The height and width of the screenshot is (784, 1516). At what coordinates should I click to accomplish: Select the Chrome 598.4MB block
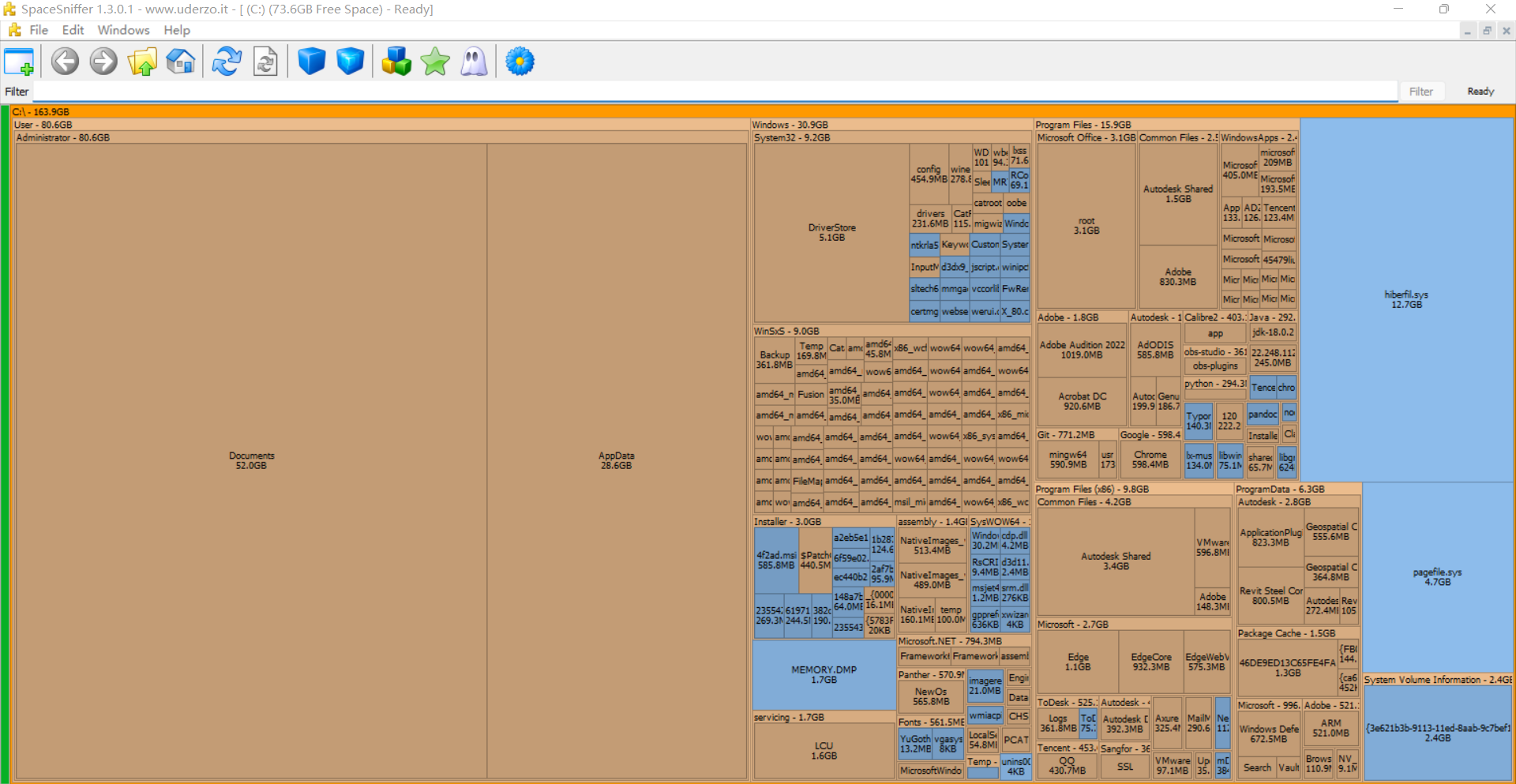(x=1150, y=460)
